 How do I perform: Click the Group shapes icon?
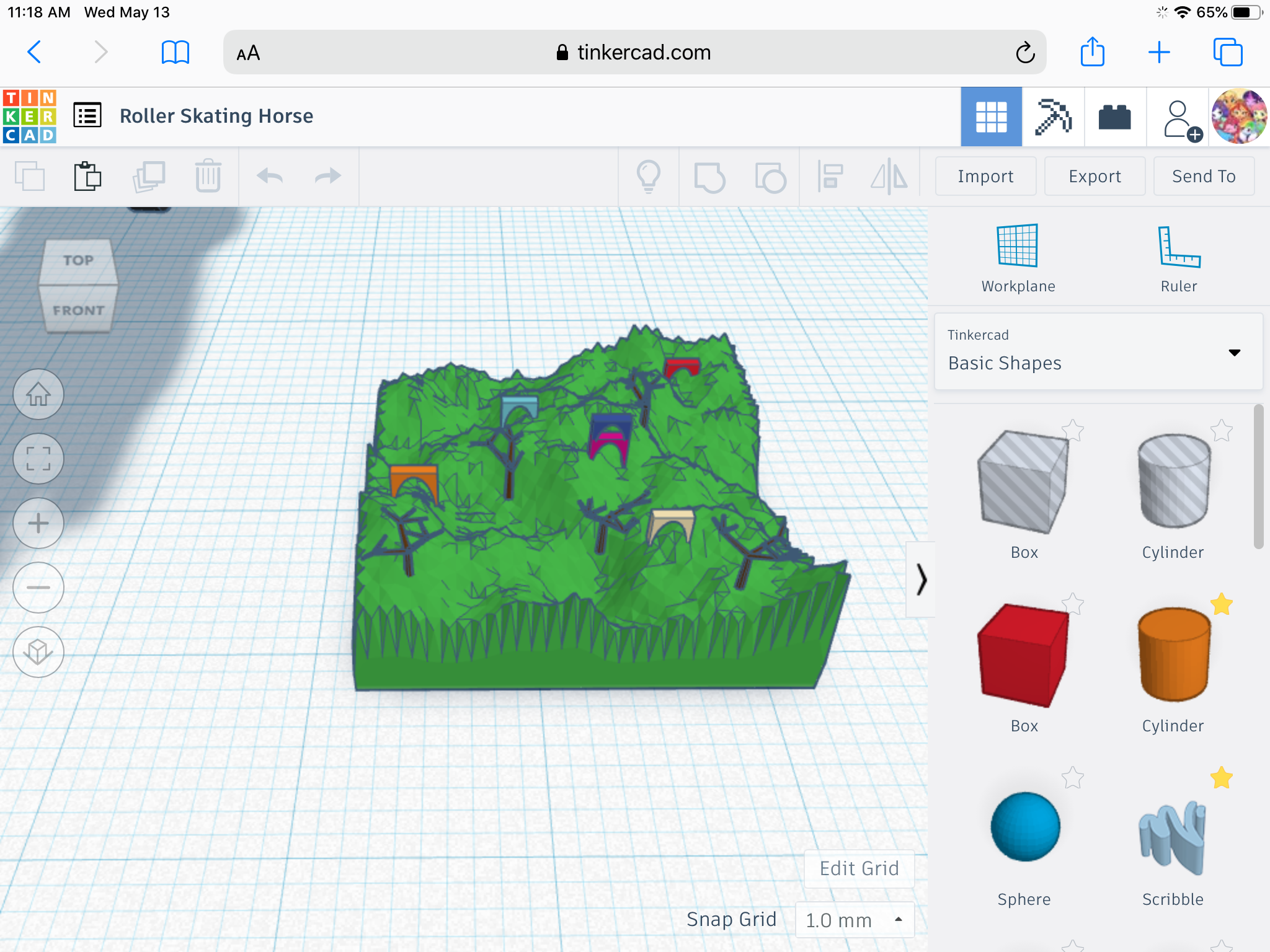[x=709, y=177]
